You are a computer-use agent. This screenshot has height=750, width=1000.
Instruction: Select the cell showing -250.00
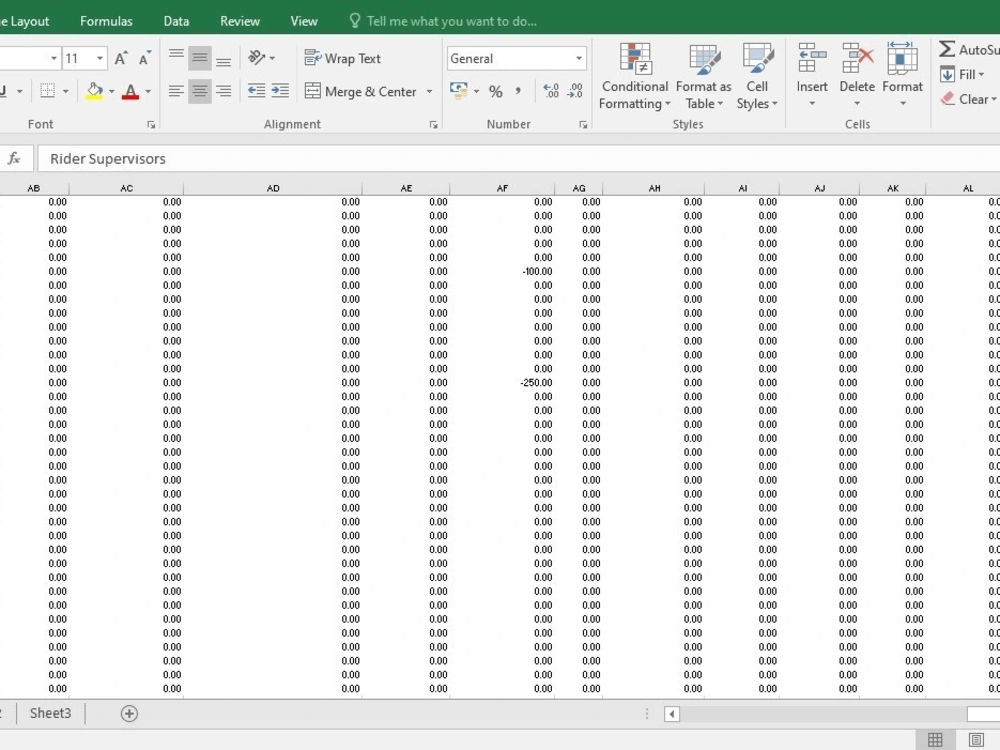point(503,383)
